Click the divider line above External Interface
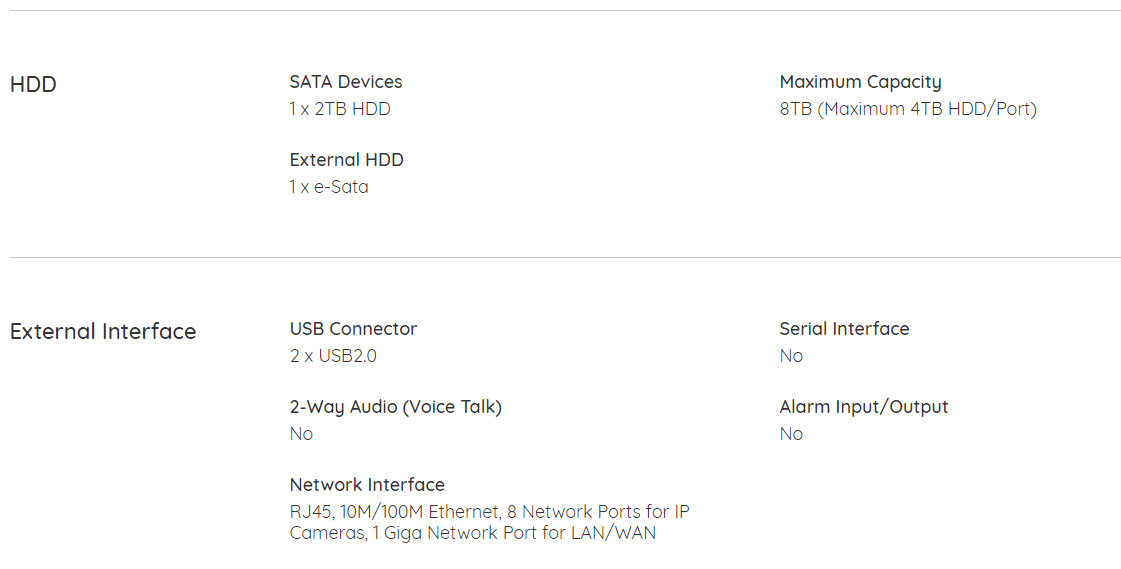 tap(565, 257)
